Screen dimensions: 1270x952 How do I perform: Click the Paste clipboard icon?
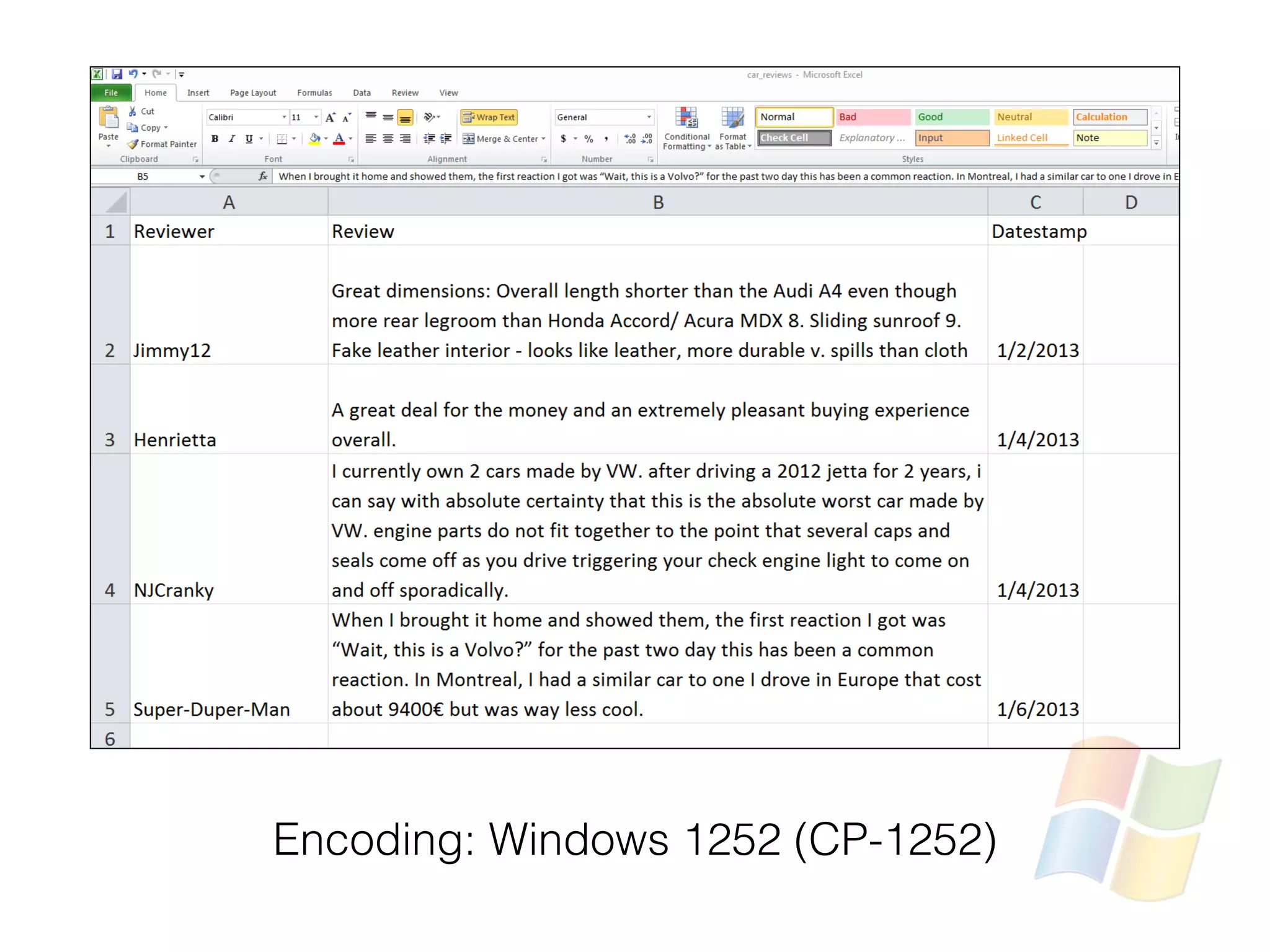point(109,118)
